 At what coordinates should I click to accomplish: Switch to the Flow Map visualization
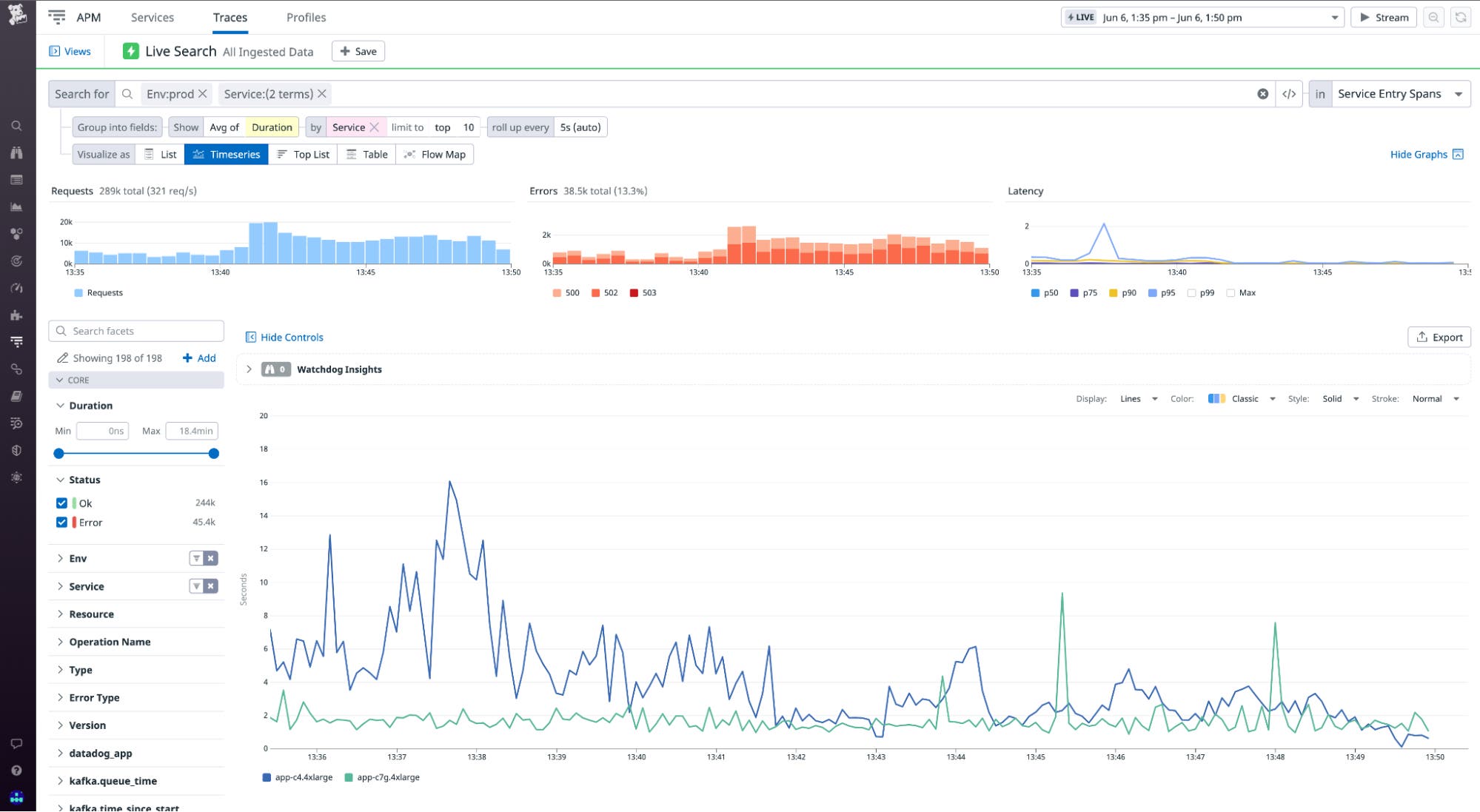[435, 154]
